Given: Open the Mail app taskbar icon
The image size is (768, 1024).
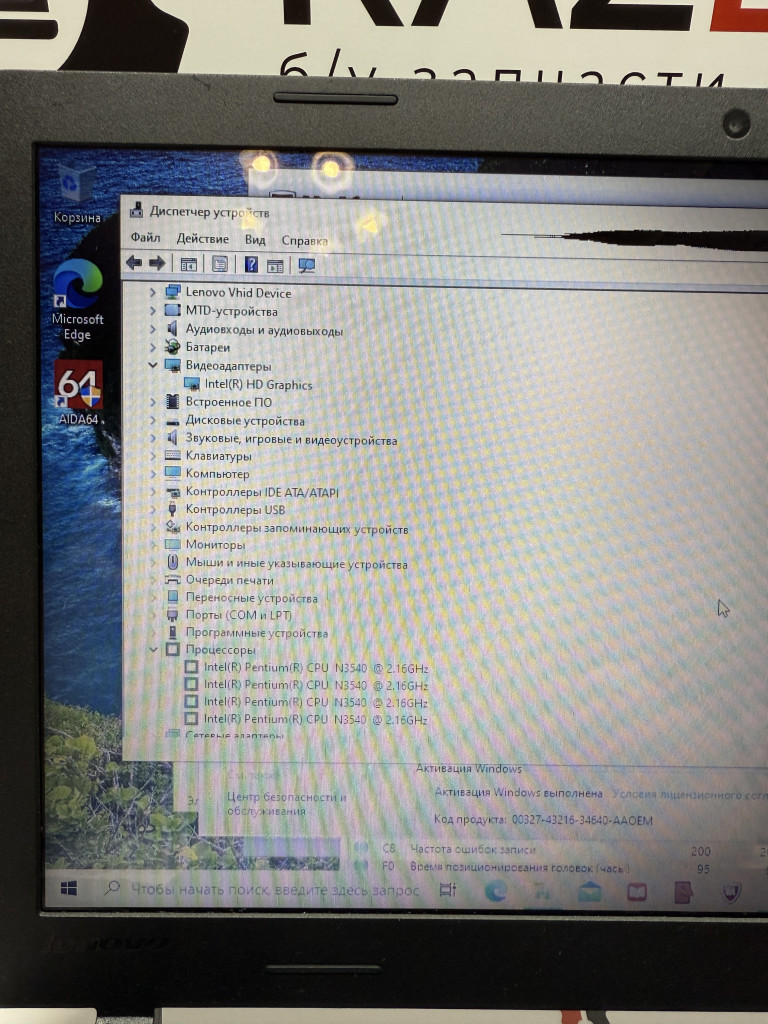Looking at the screenshot, I should 590,891.
